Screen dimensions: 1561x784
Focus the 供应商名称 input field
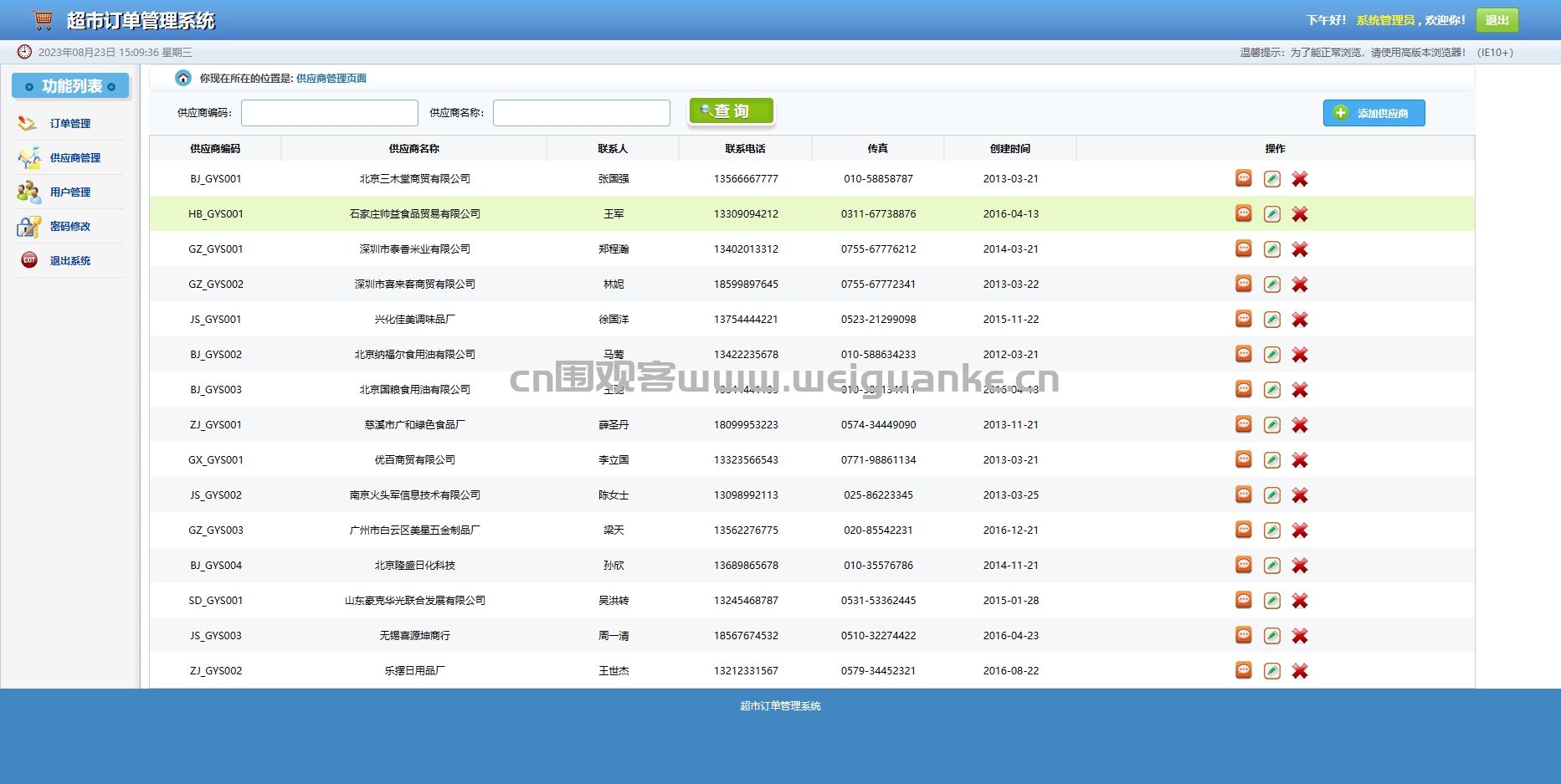click(x=582, y=113)
